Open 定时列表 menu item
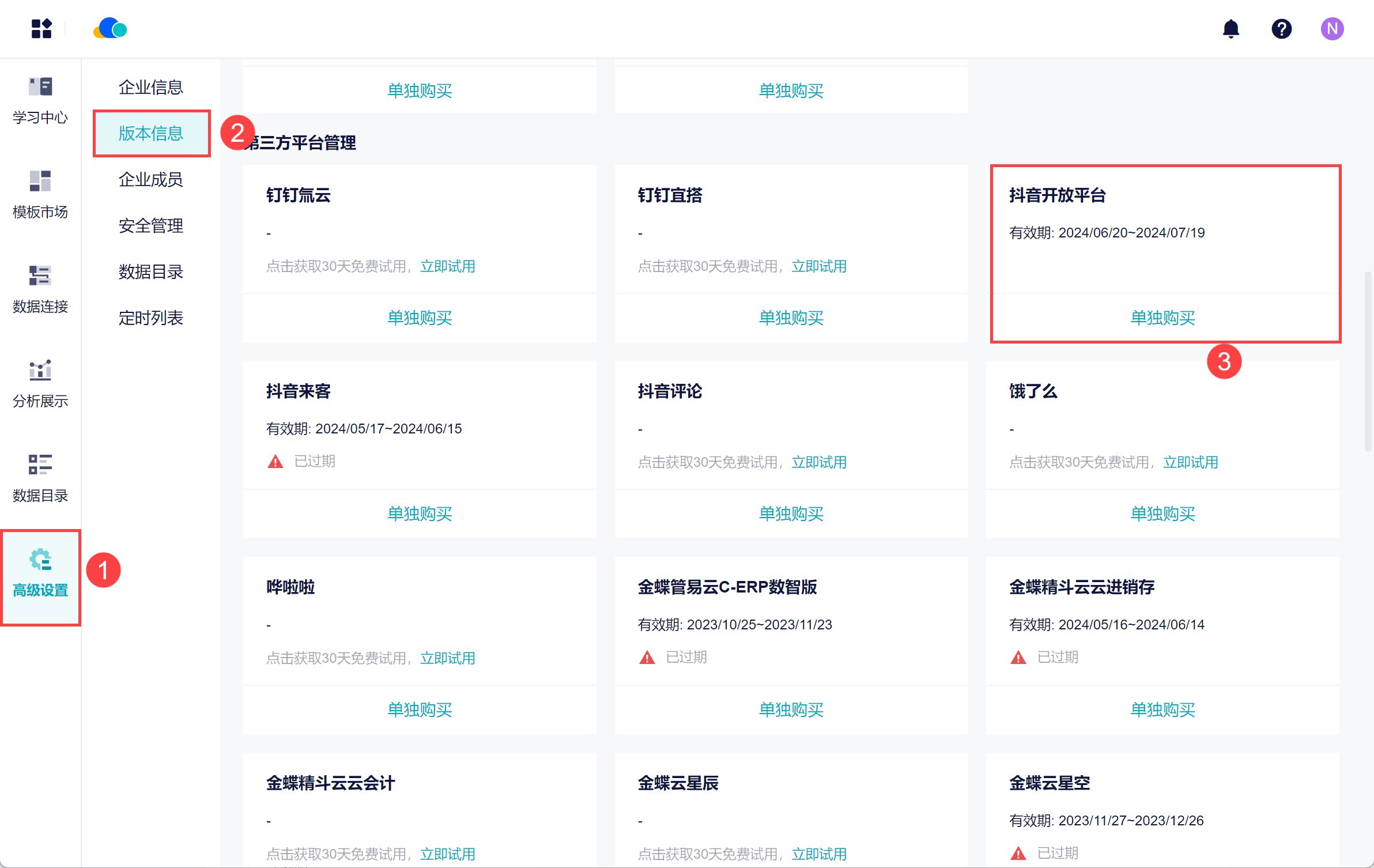The width and height of the screenshot is (1374, 868). pyautogui.click(x=150, y=318)
